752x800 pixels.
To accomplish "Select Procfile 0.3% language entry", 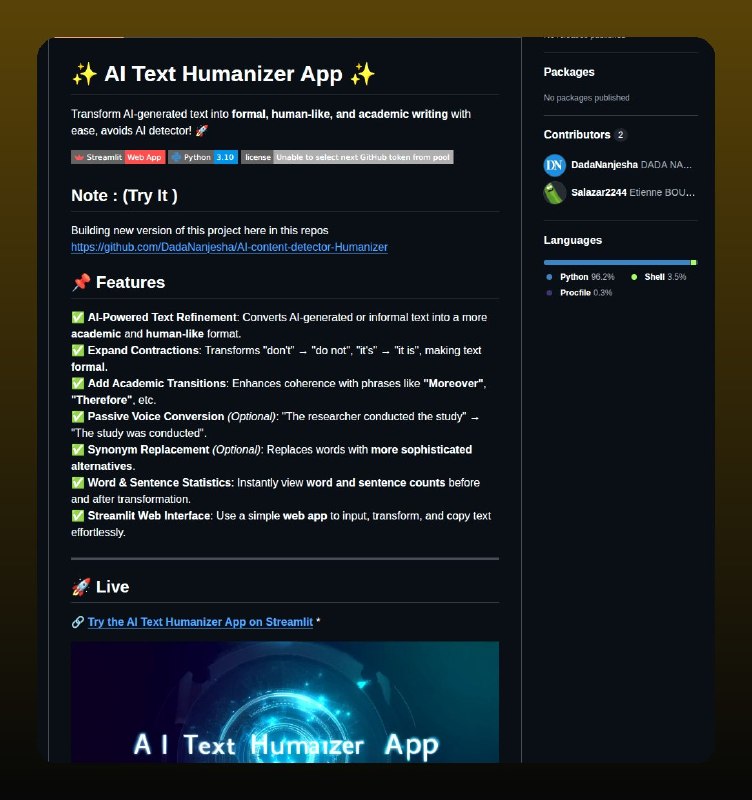I will 579,293.
